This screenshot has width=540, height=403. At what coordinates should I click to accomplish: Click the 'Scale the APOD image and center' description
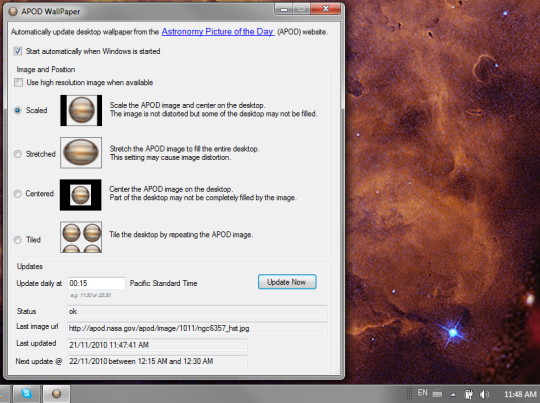213,110
